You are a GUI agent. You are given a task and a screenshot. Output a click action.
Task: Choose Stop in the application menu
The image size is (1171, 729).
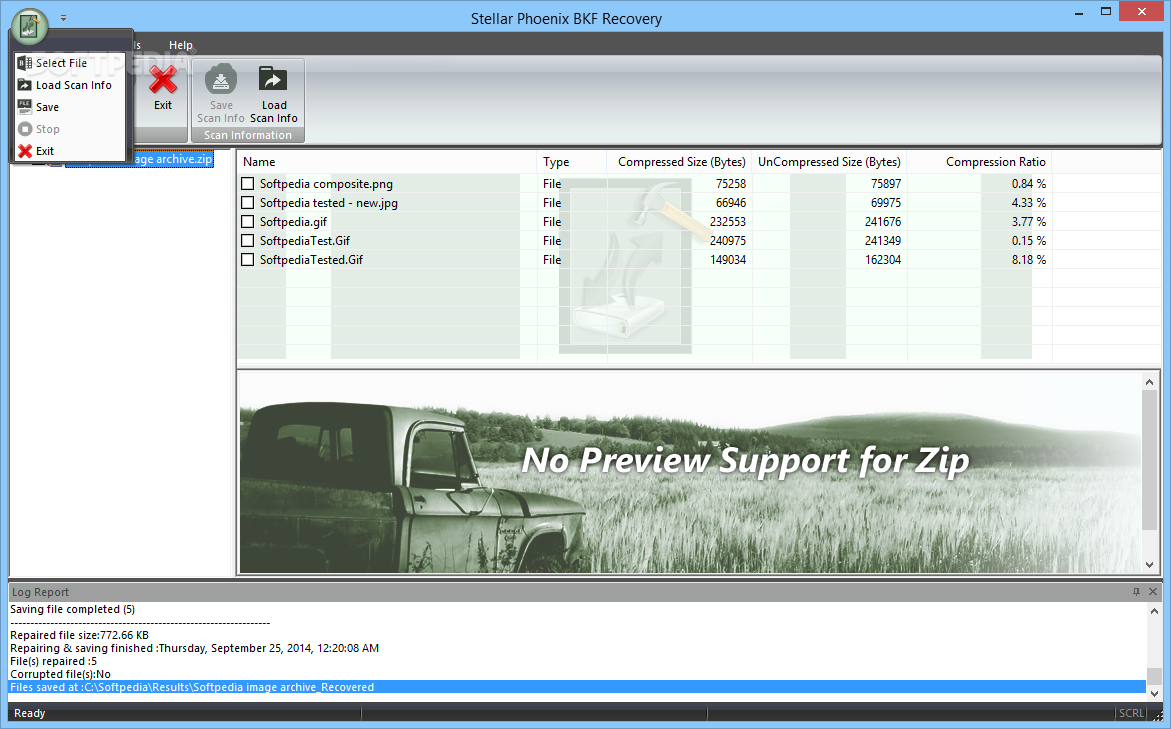tap(69, 129)
